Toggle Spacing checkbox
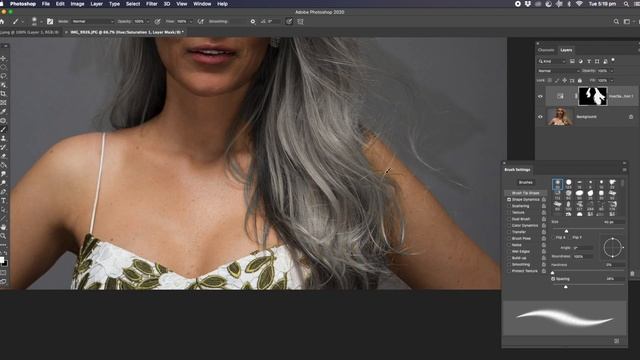Viewport: 640px width, 360px height. tap(553, 279)
